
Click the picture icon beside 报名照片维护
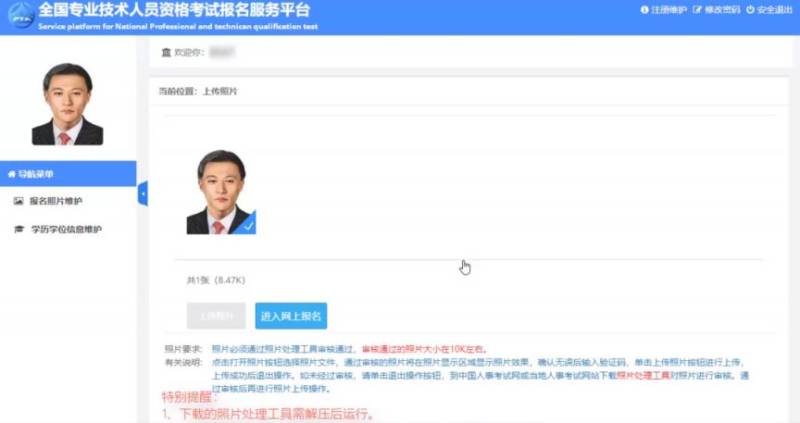pos(18,201)
